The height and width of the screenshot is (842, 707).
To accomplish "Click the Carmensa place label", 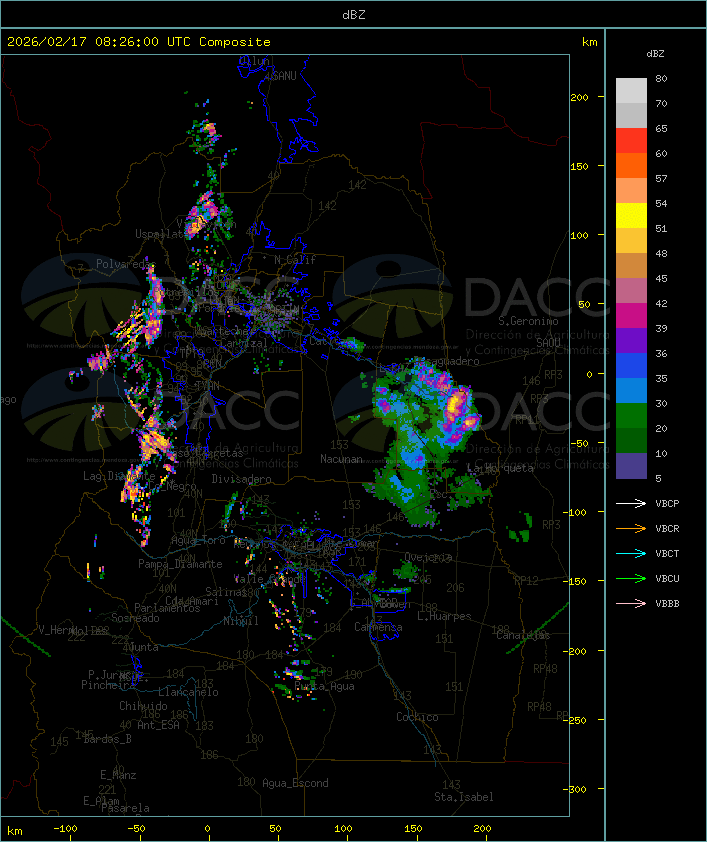I will pos(378,627).
